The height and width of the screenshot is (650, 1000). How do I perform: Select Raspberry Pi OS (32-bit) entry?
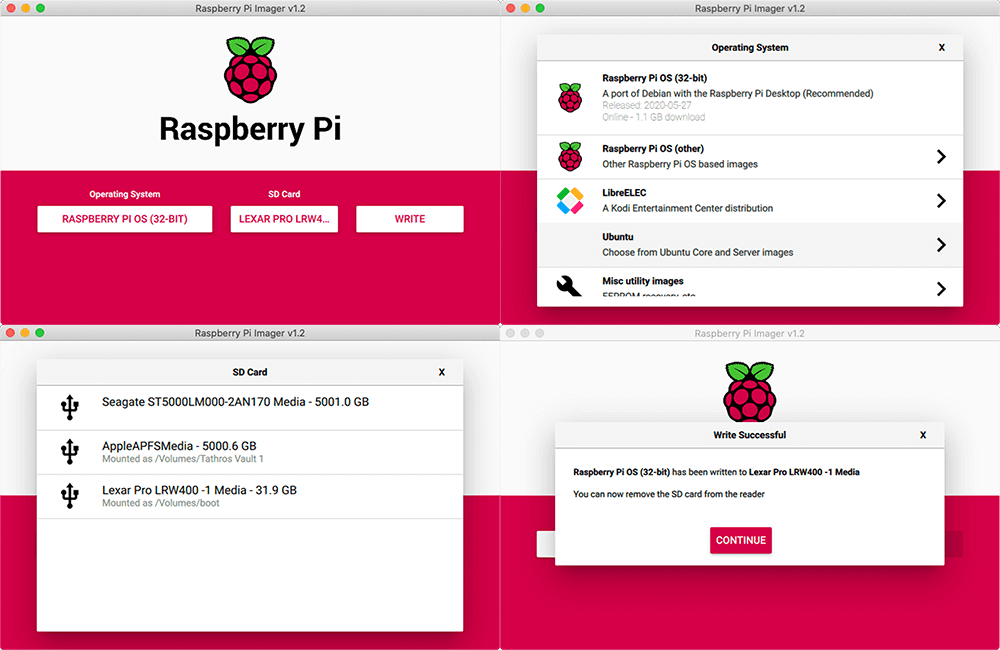750,98
